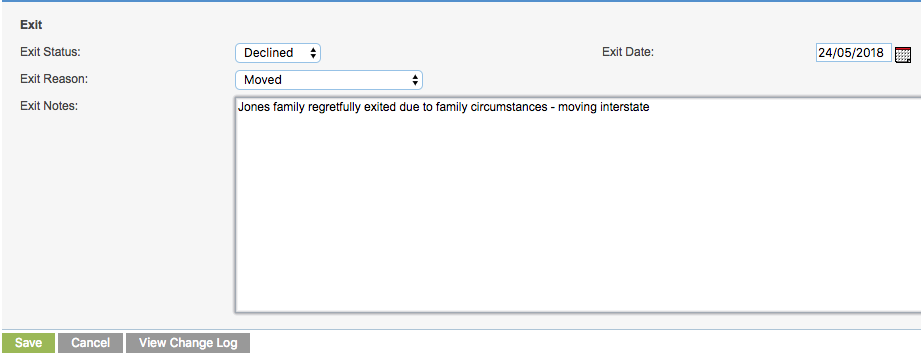Click the word "moving" in Exit Notes

point(575,107)
